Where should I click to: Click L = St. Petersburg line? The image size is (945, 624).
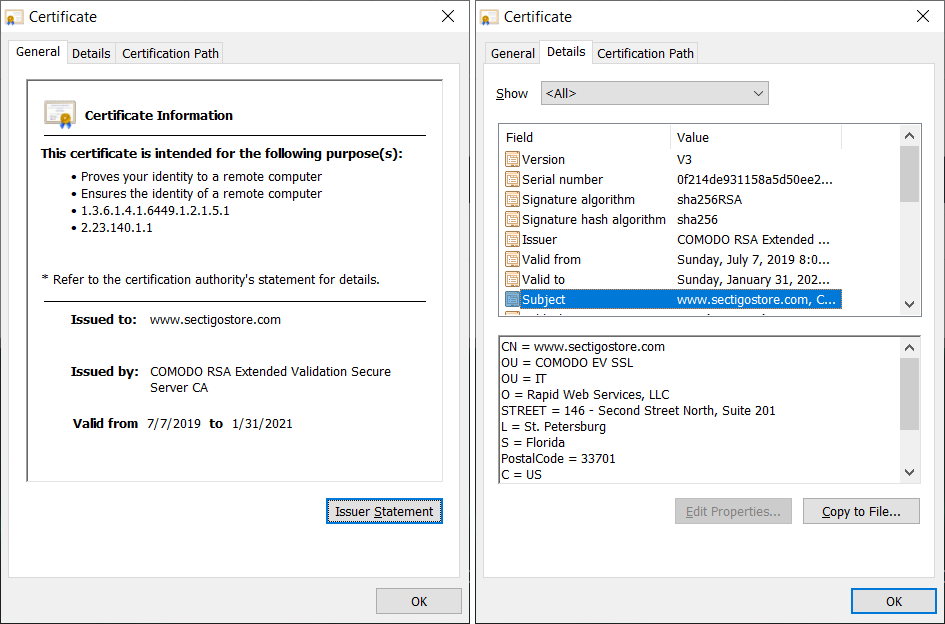pos(553,426)
